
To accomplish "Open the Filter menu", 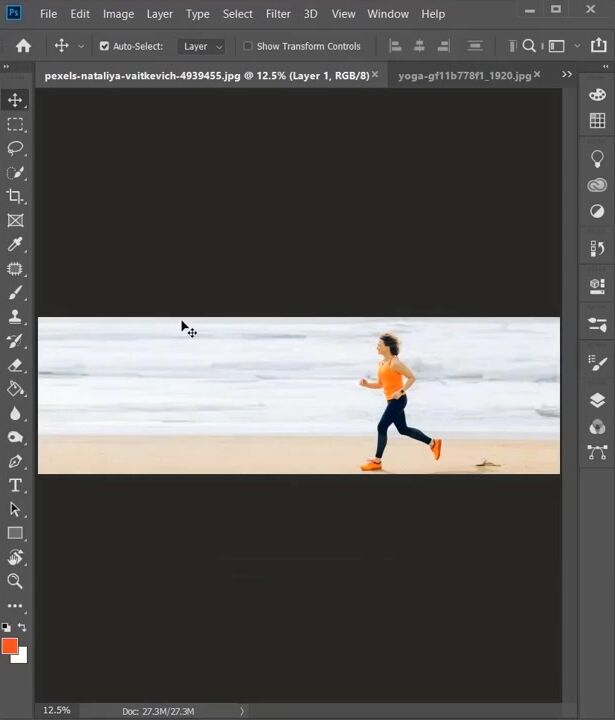I will pos(278,14).
